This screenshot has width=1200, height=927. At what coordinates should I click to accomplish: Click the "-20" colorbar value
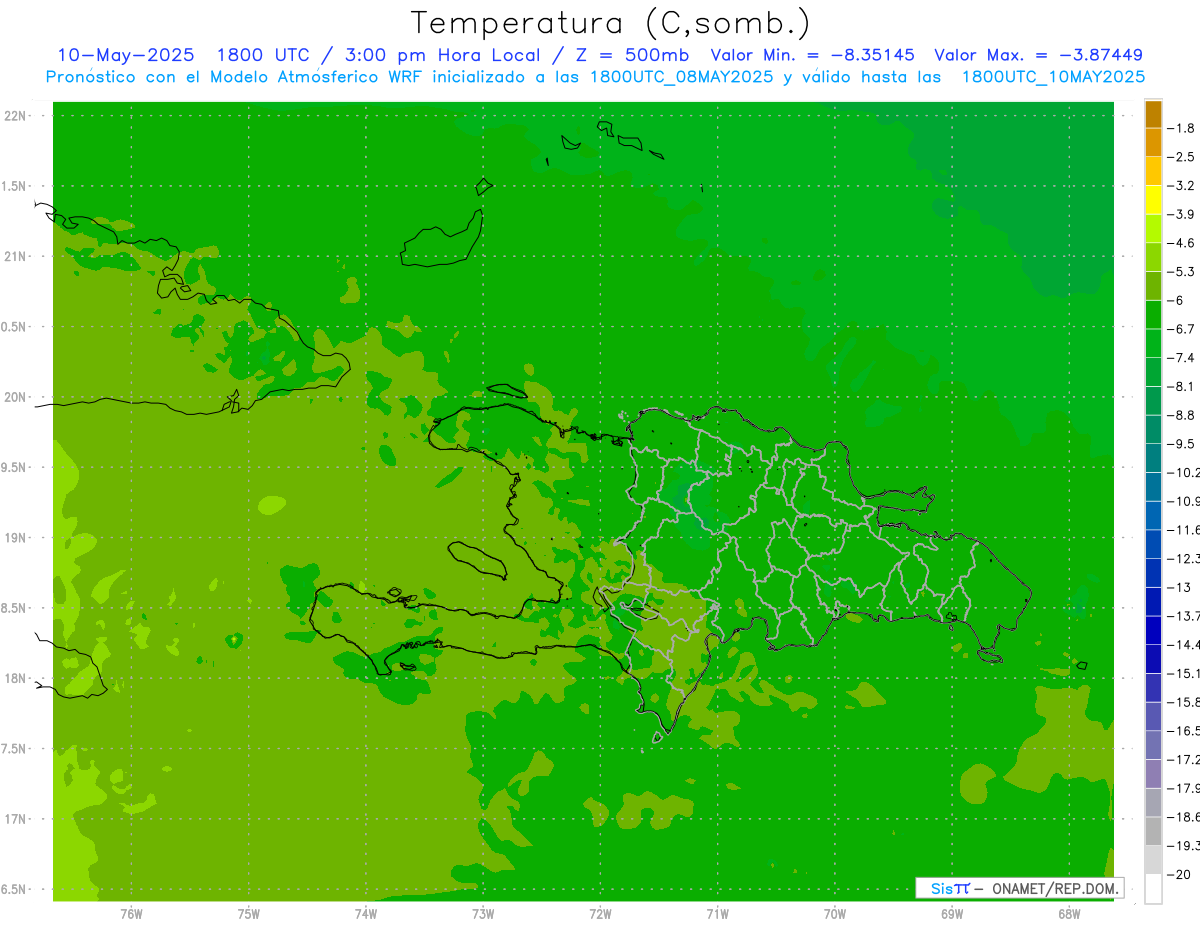point(1180,875)
